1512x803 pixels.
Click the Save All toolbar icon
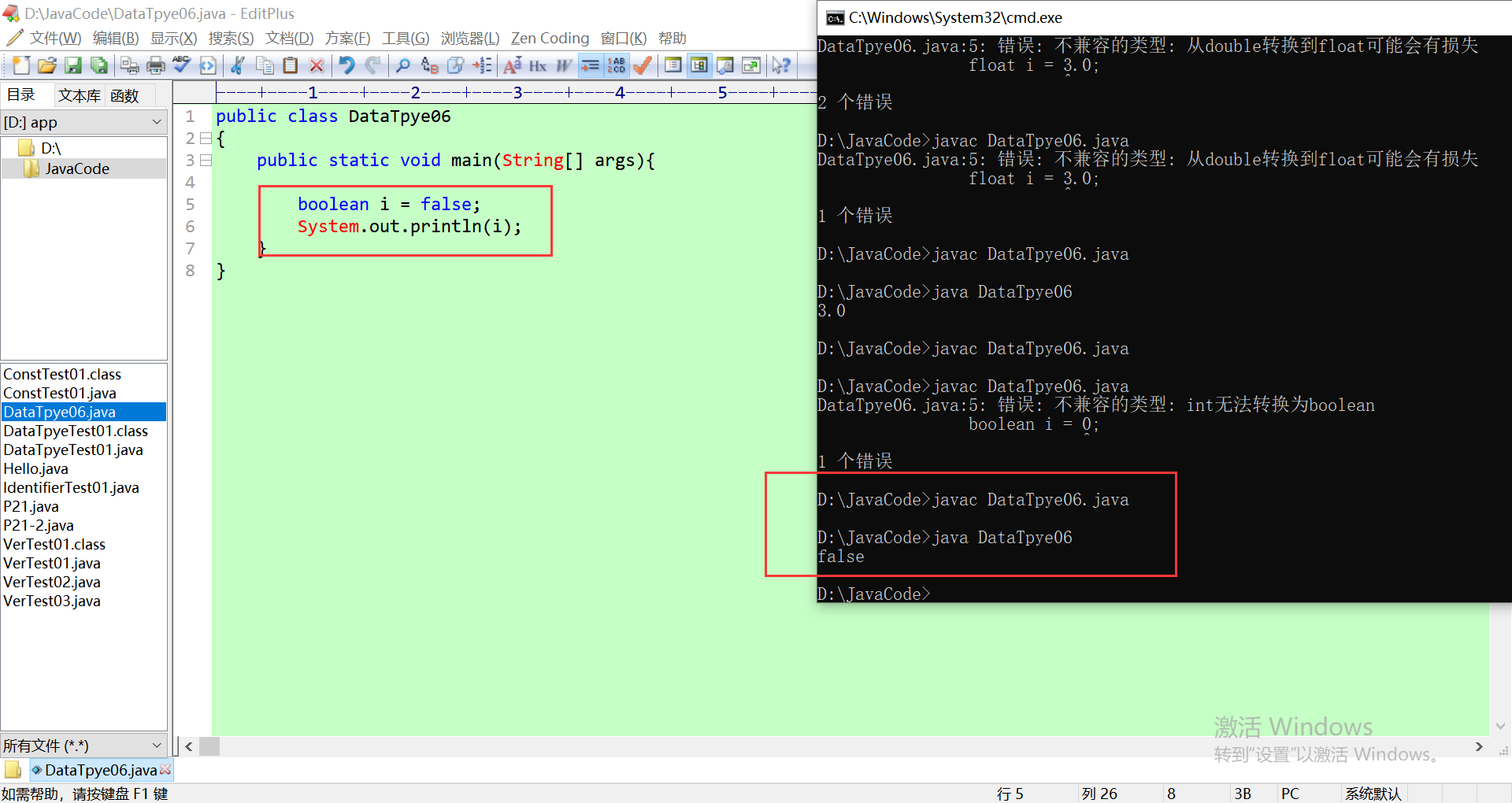(x=99, y=65)
